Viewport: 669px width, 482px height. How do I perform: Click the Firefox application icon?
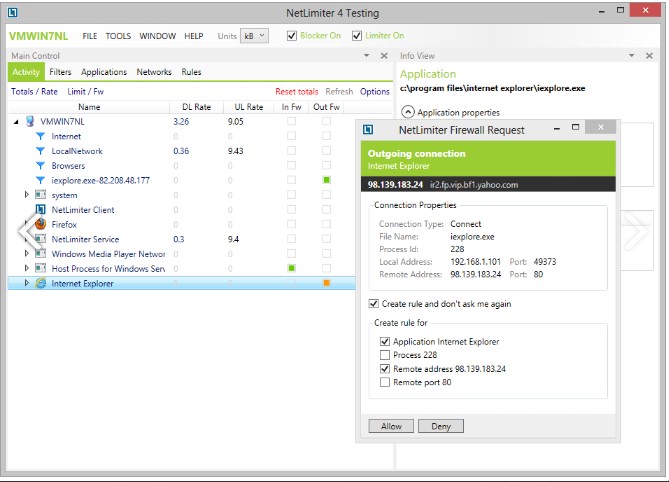41,224
